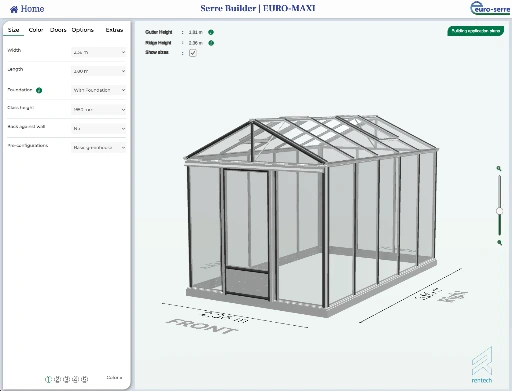Screen dimensions: 512x391
Task: Open the euro-serre logo
Action: [x=490, y=8]
